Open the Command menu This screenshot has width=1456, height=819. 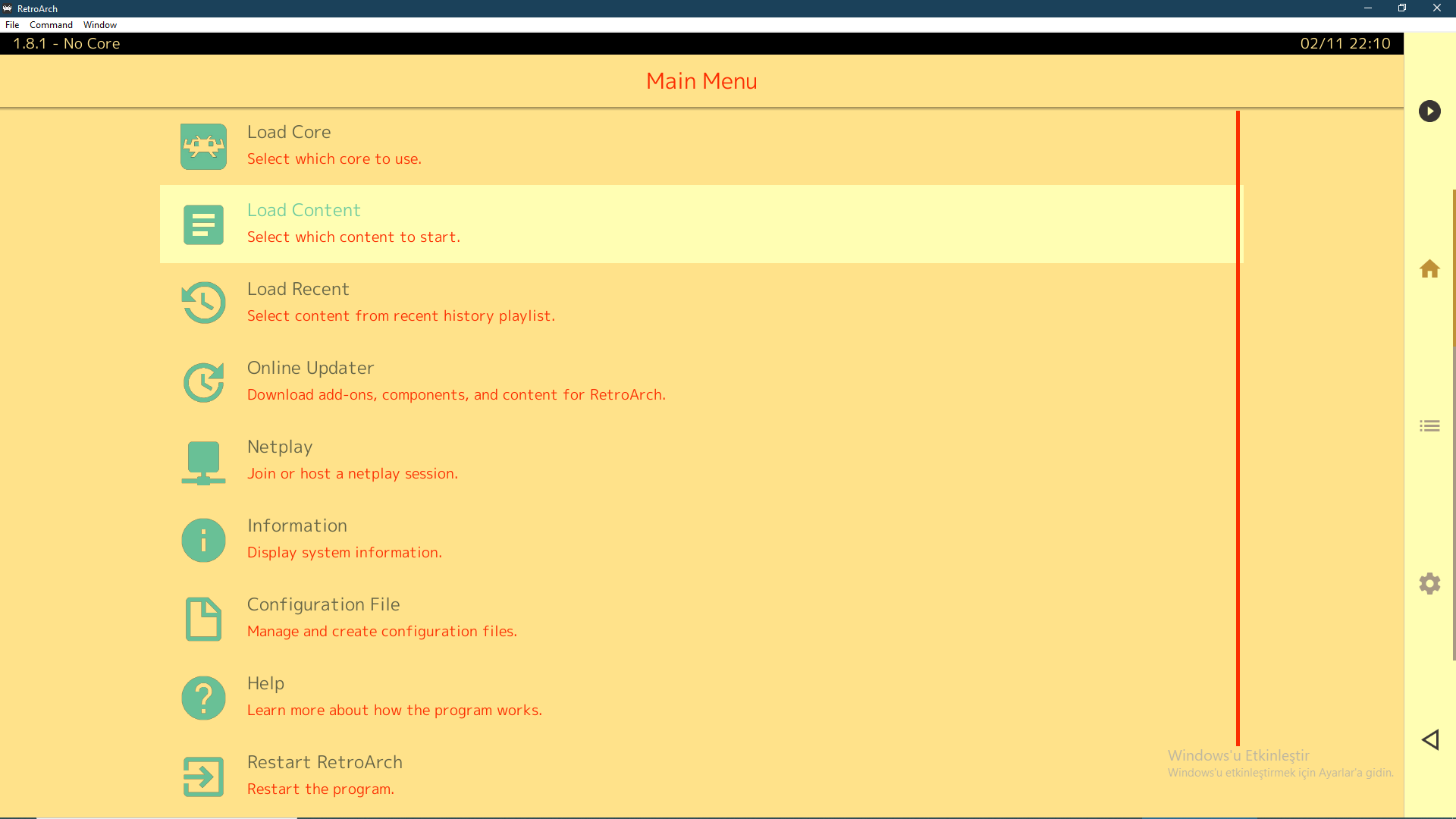click(x=51, y=24)
